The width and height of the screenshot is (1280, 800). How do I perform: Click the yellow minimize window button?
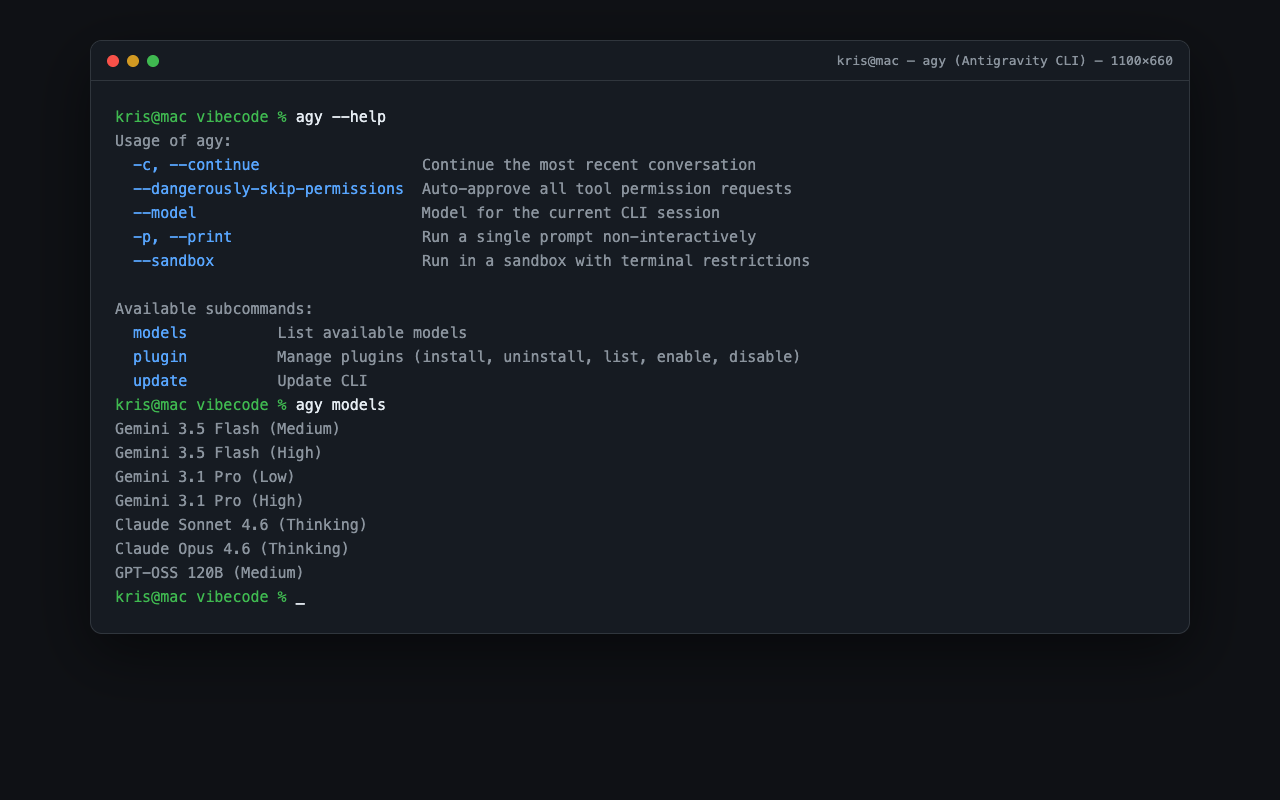[x=133, y=61]
